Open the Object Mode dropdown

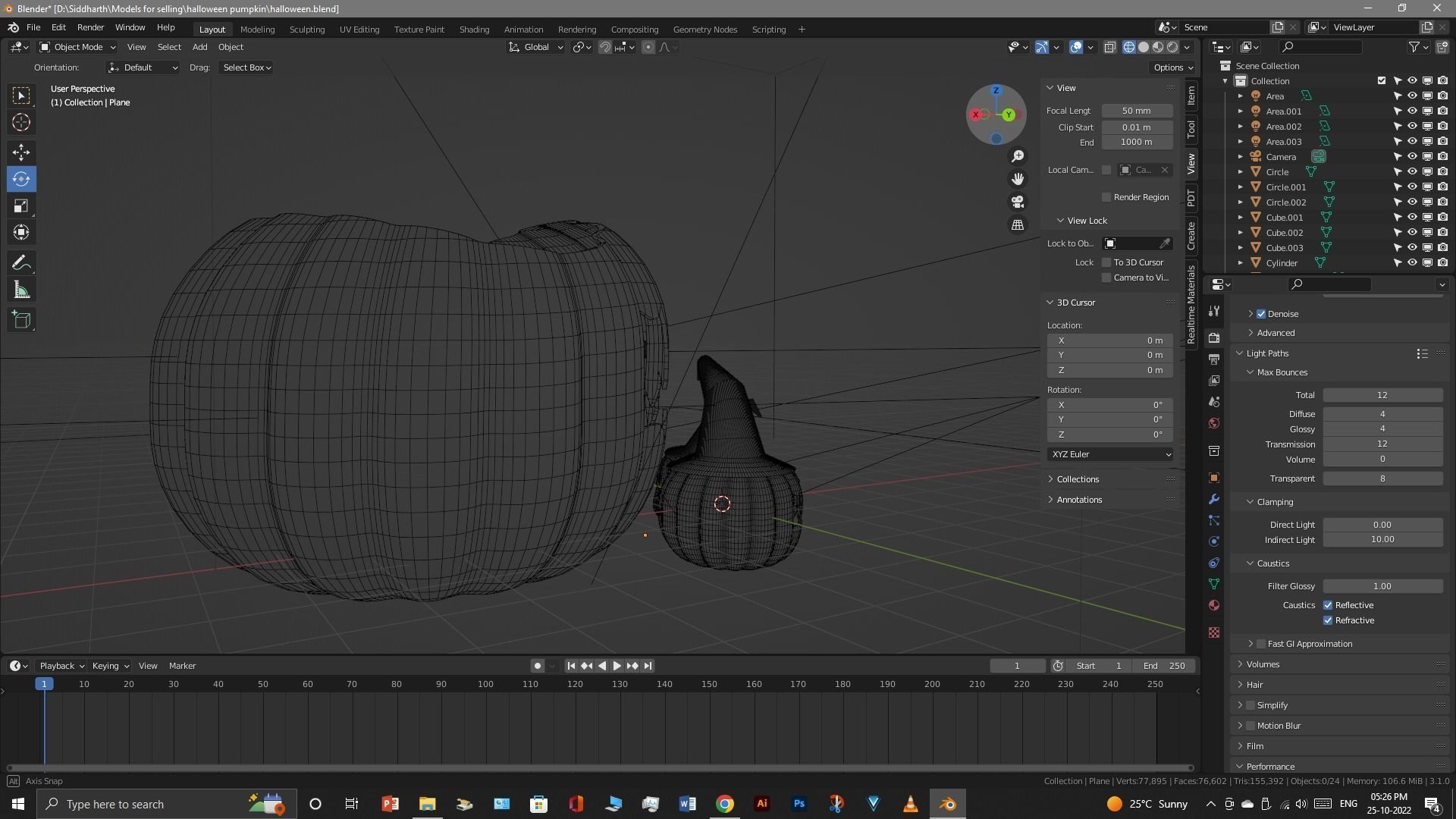tap(77, 47)
